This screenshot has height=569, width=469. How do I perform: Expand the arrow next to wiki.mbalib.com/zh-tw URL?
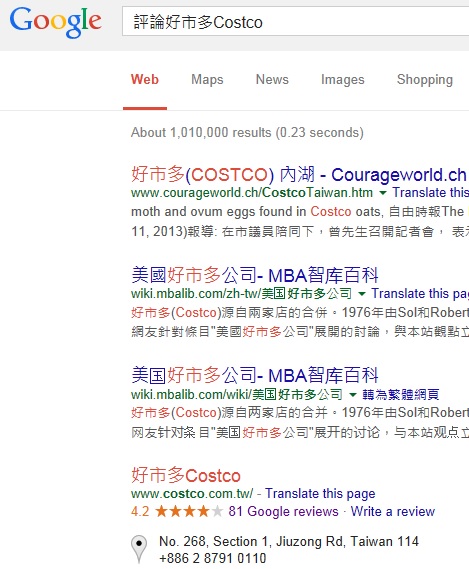click(362, 294)
